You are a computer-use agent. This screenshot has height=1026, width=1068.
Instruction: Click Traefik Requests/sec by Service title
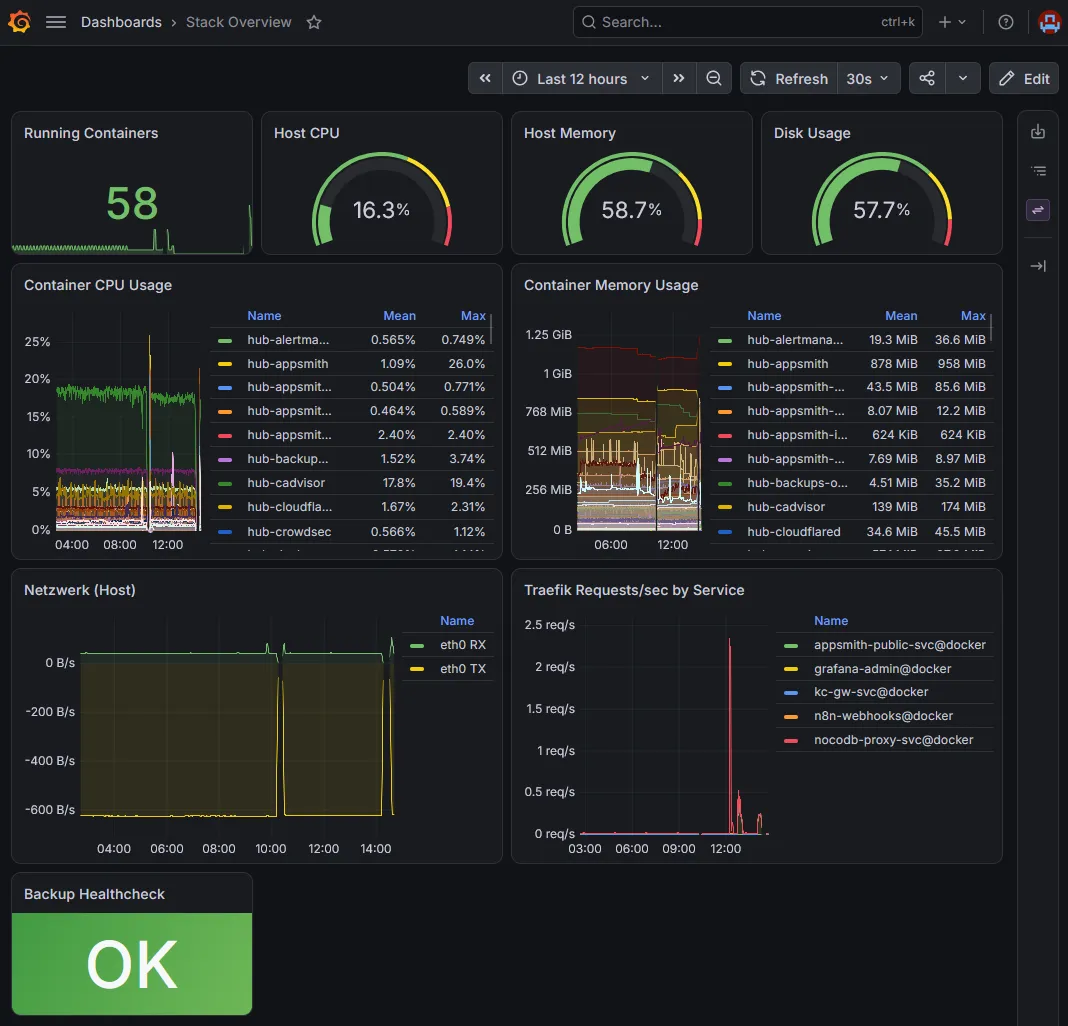[633, 590]
